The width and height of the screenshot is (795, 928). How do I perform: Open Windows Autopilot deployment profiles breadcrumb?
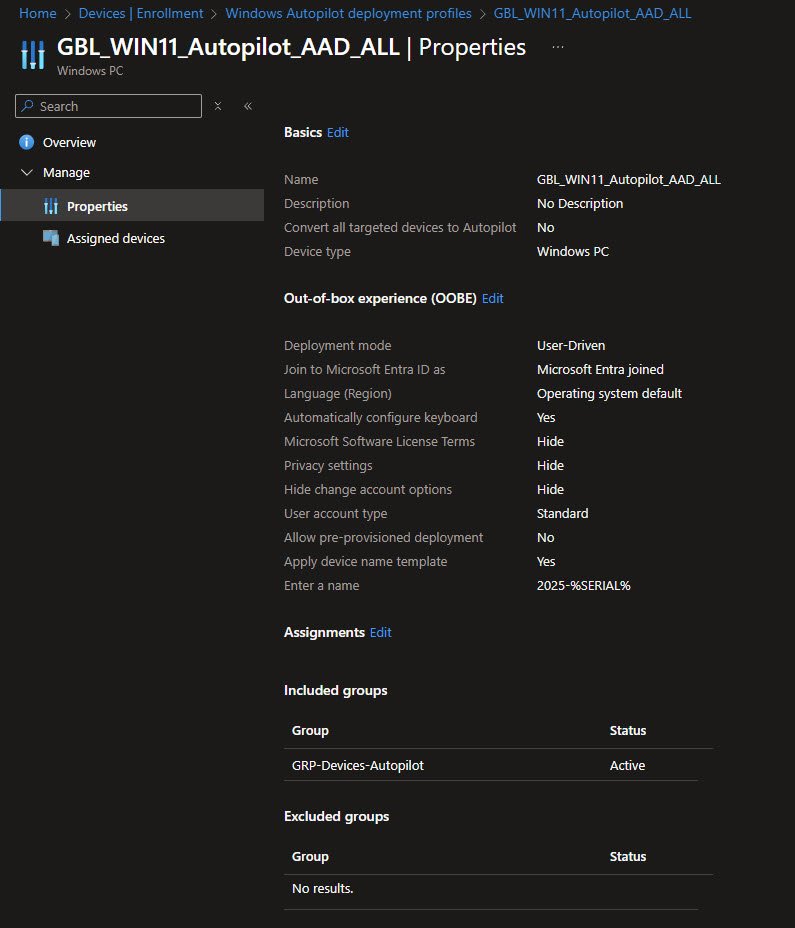(x=348, y=13)
